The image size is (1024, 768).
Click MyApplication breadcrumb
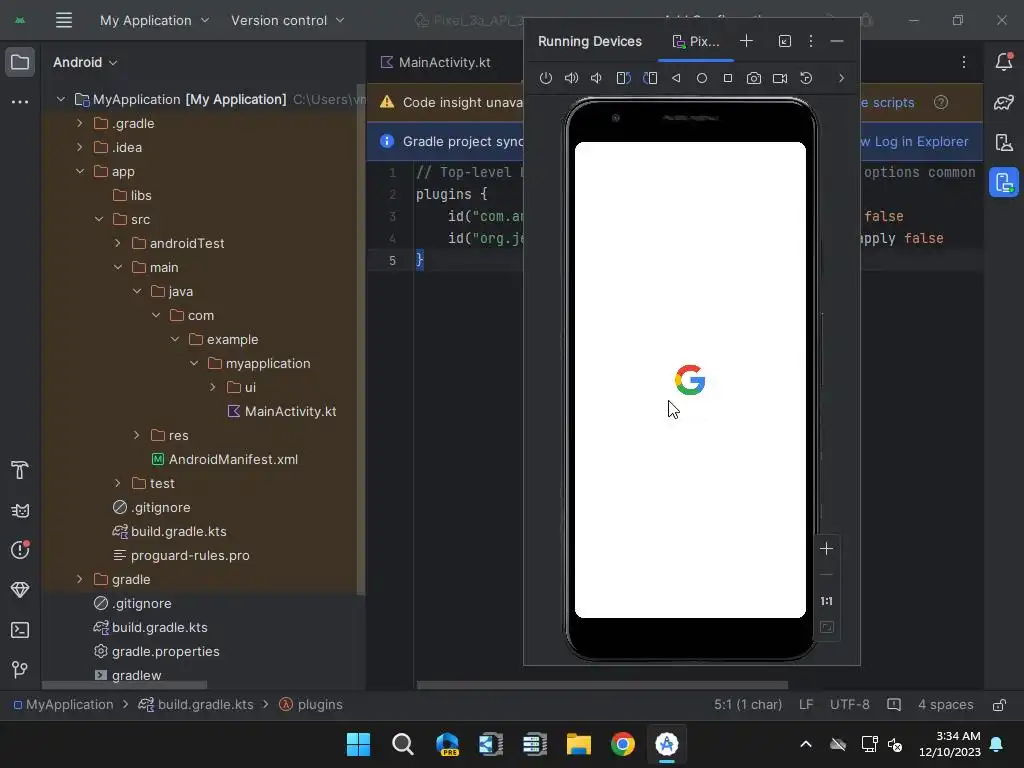(x=63, y=705)
